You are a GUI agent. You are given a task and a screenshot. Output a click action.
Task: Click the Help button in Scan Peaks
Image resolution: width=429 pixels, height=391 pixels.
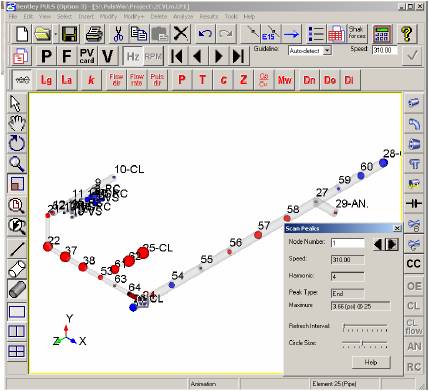point(371,362)
